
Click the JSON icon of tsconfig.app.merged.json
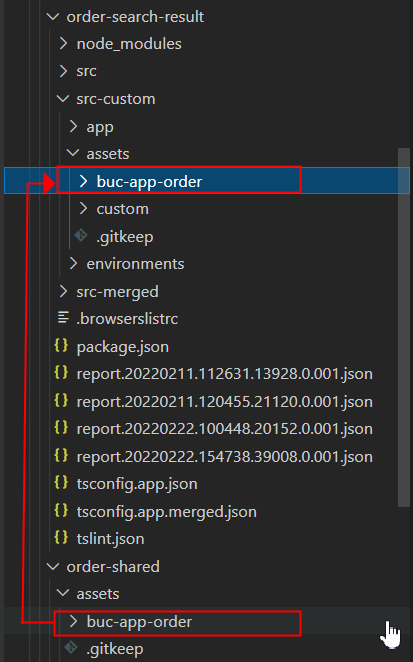point(61,510)
